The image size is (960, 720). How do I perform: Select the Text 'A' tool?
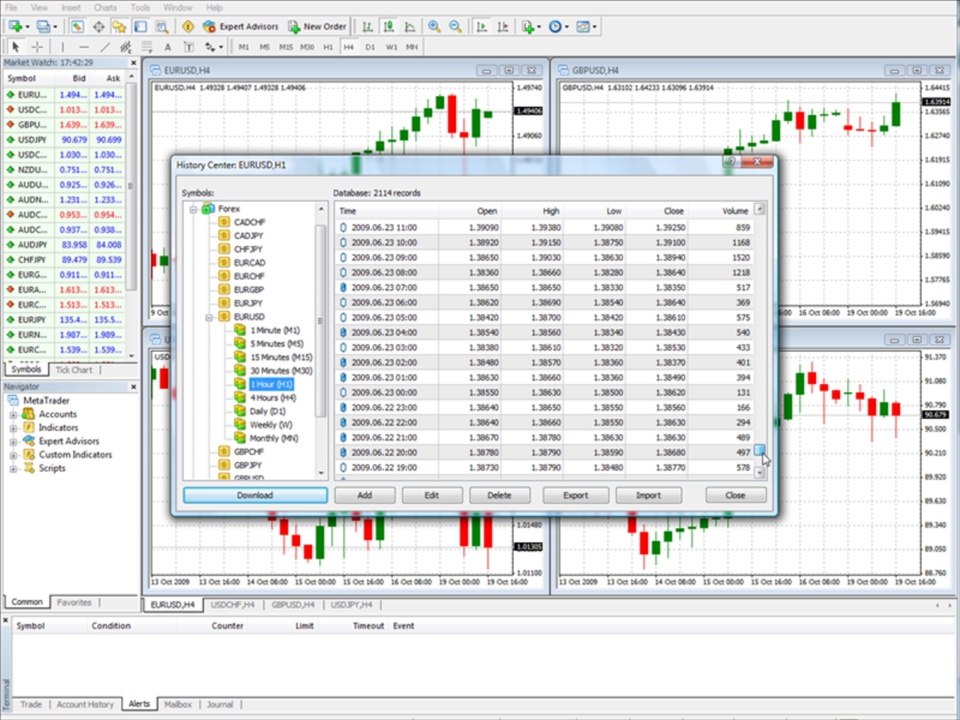pos(168,47)
